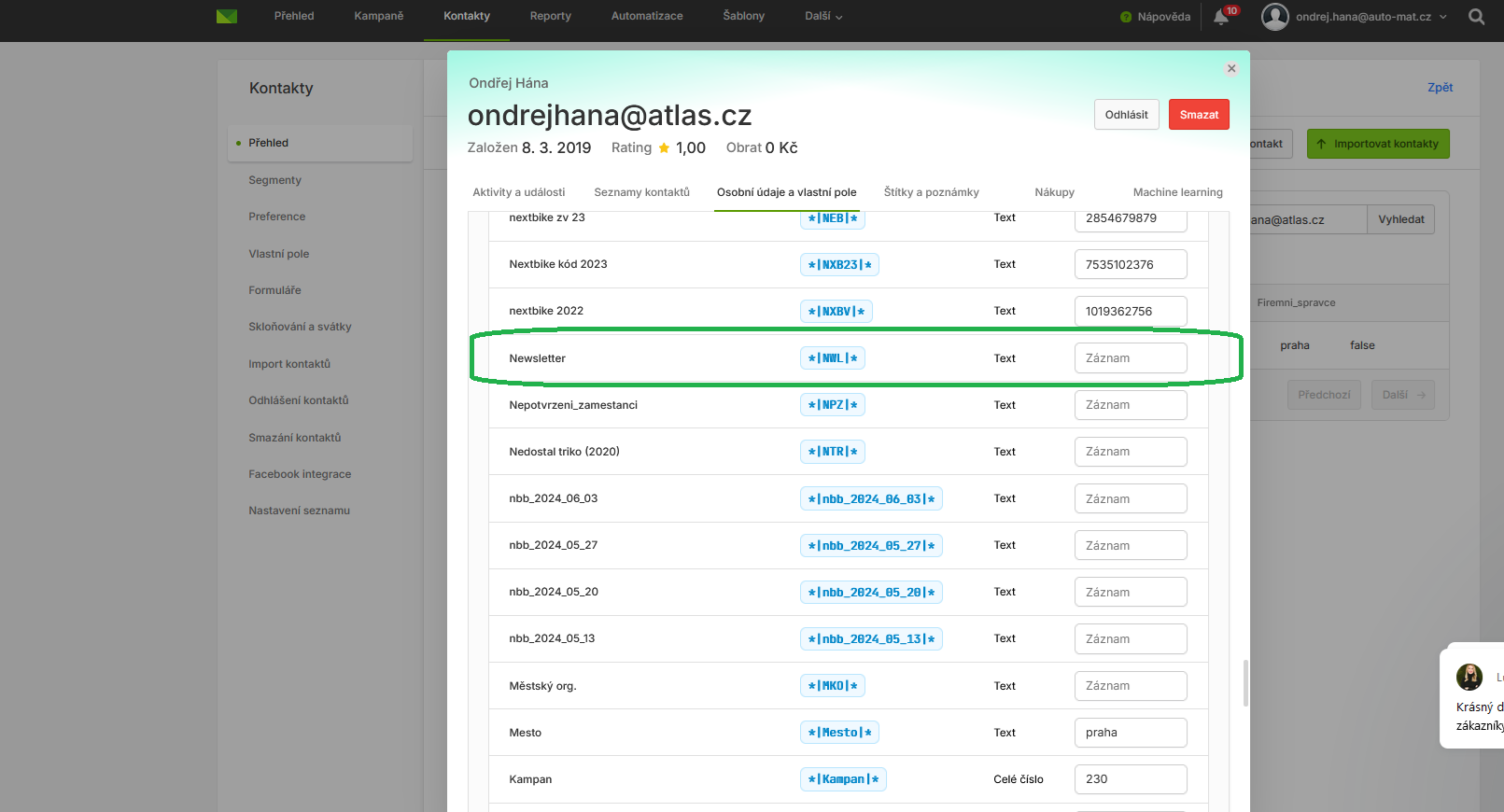The width and height of the screenshot is (1504, 812).
Task: Open the Štítky a poznámky tab
Action: pos(931,192)
